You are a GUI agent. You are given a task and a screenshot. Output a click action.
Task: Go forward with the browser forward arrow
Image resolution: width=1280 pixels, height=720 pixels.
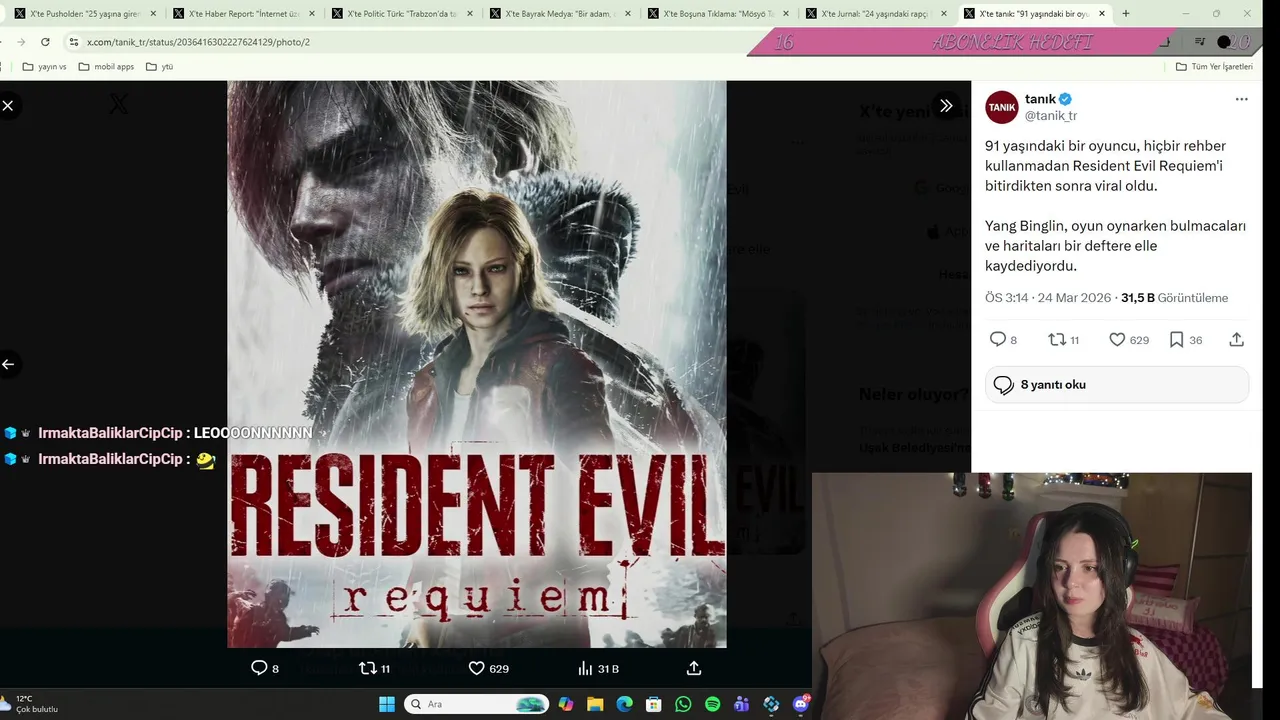click(x=19, y=42)
